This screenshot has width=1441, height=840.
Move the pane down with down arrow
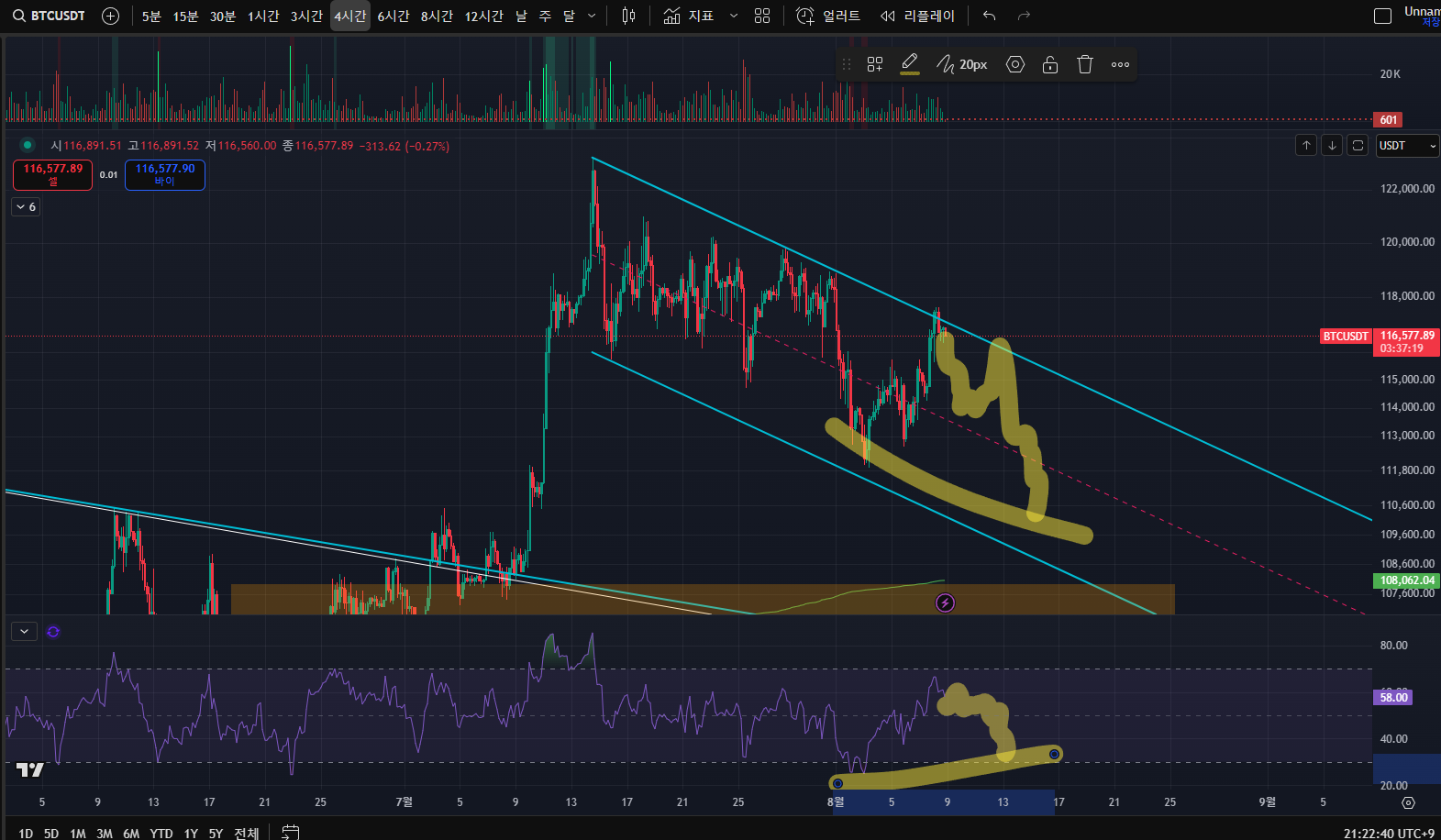[x=1332, y=145]
